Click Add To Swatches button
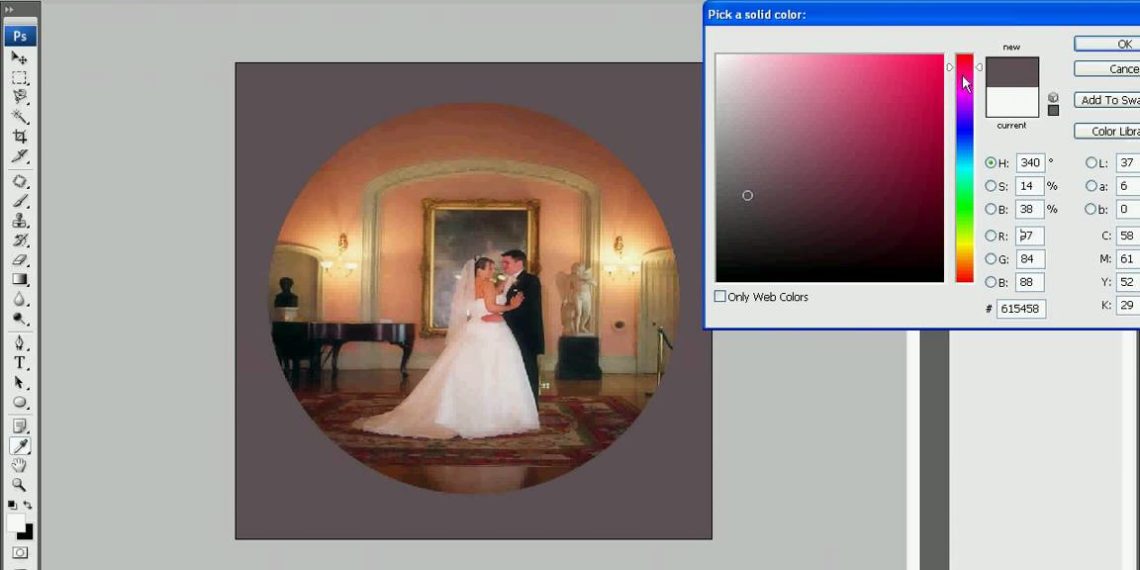 (x=1107, y=100)
